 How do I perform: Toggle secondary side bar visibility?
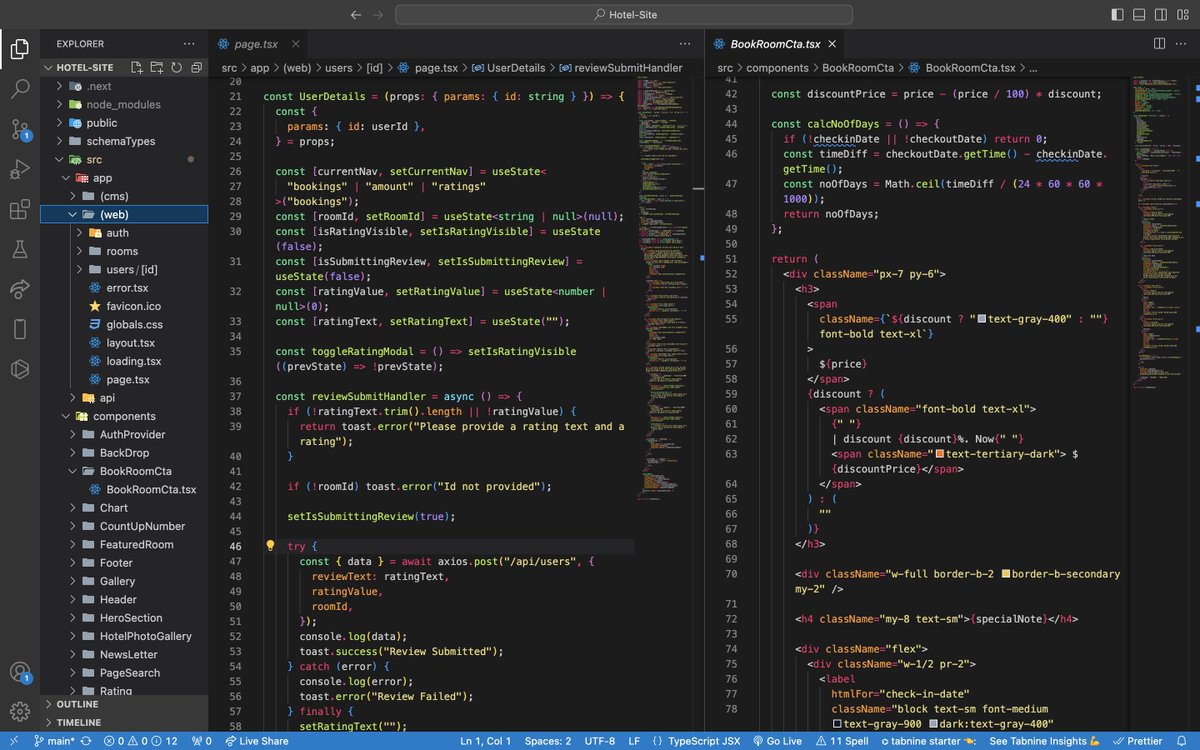1160,15
